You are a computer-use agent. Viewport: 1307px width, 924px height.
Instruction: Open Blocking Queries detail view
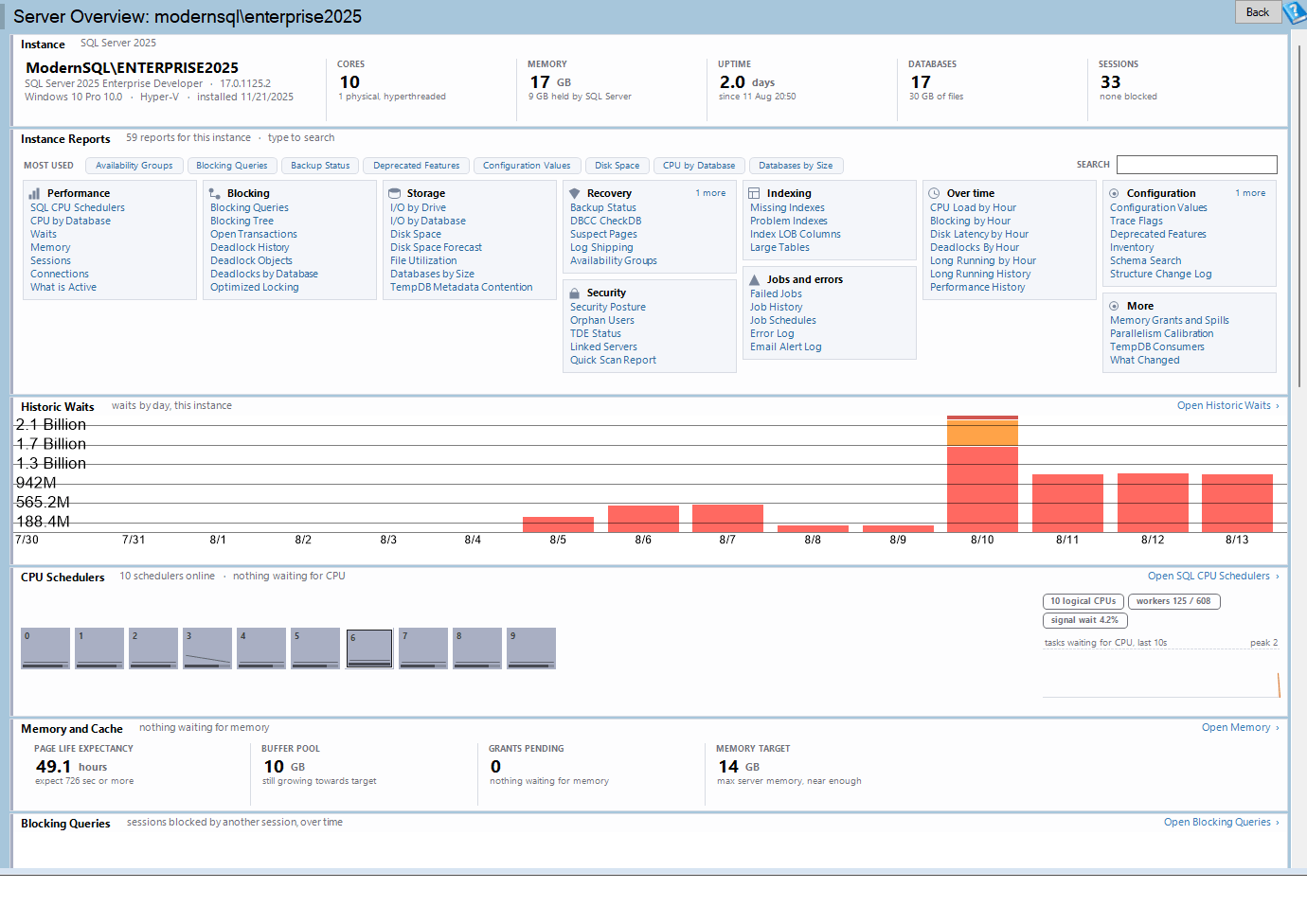[1221, 822]
